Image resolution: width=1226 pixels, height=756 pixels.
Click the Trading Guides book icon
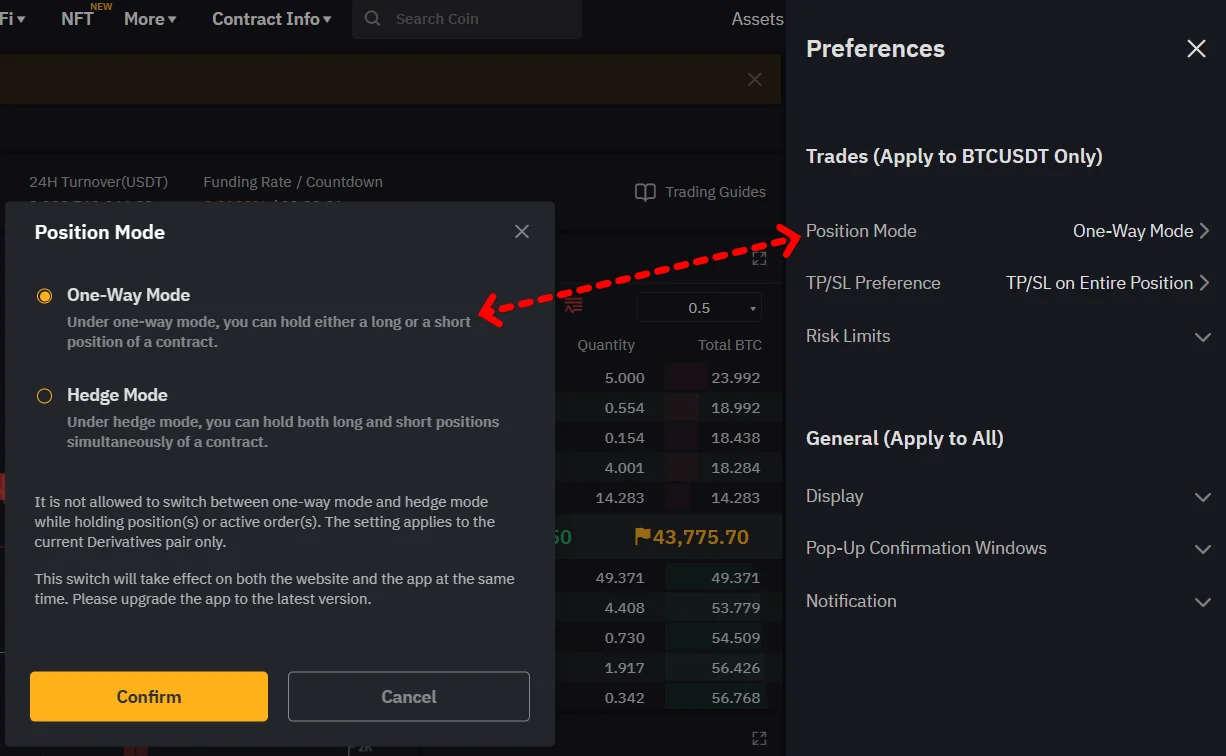point(646,192)
